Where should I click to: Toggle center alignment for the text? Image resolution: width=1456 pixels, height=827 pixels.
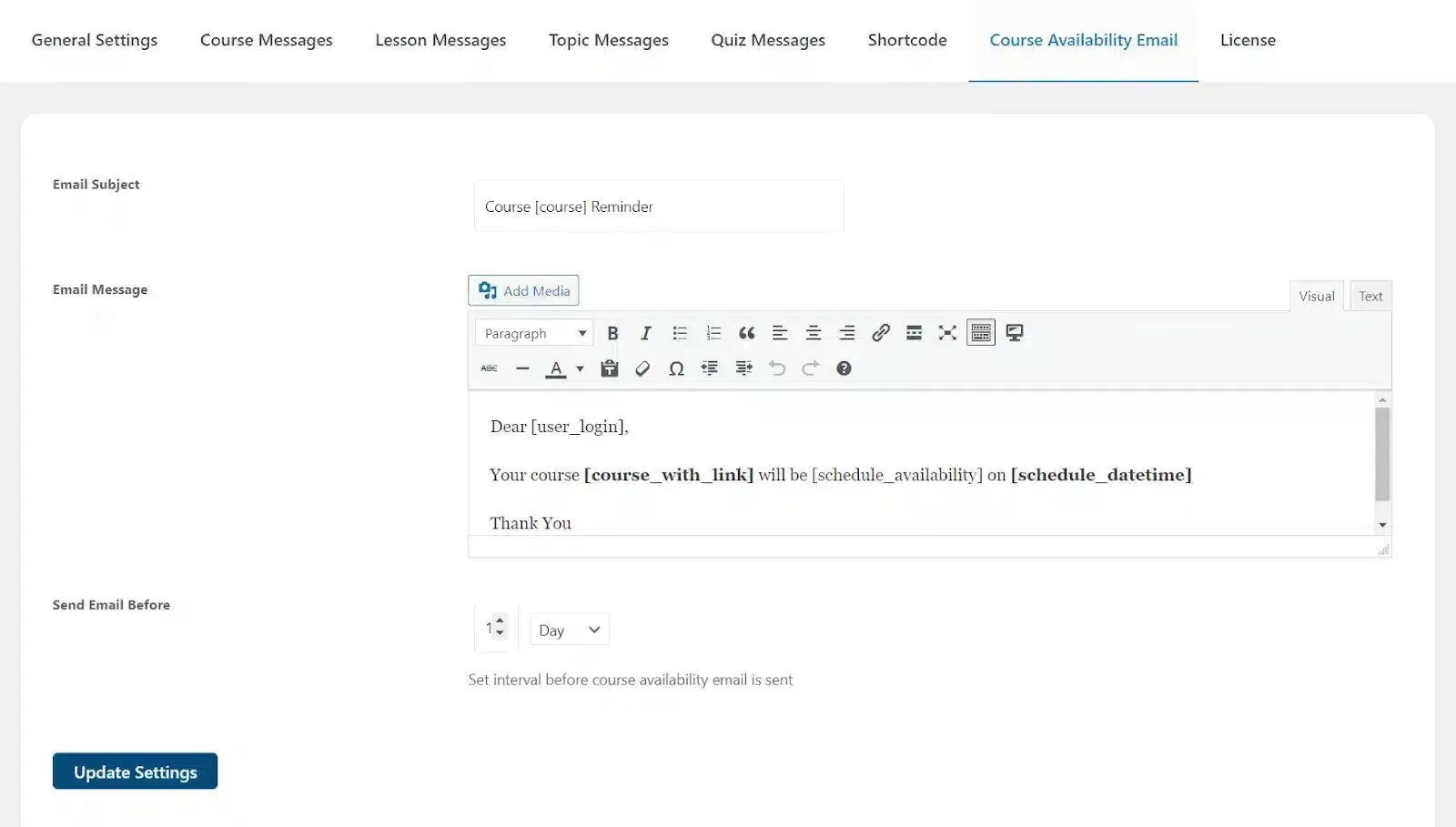coord(813,332)
